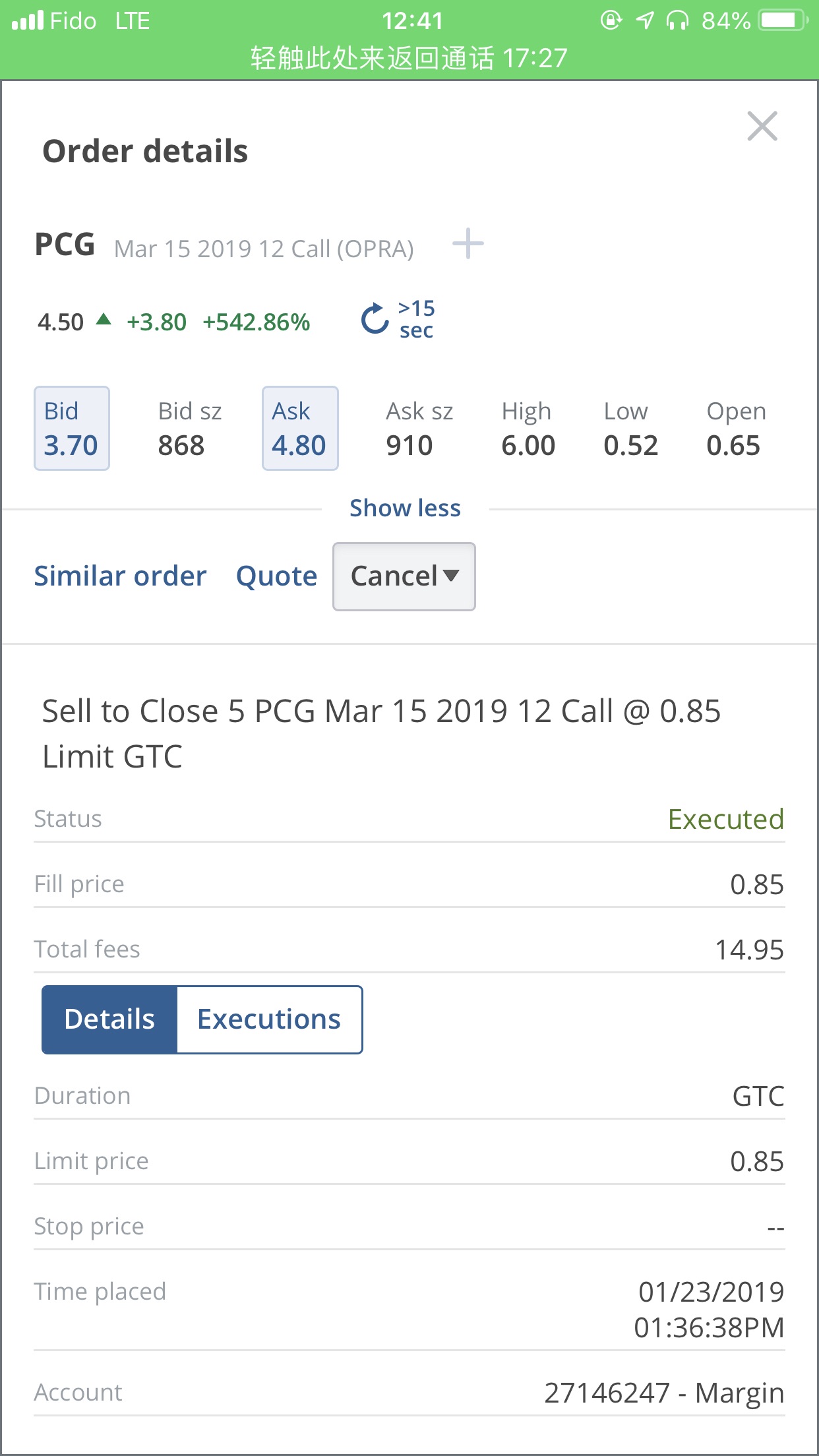Collapse quote details with Show less

tap(405, 508)
